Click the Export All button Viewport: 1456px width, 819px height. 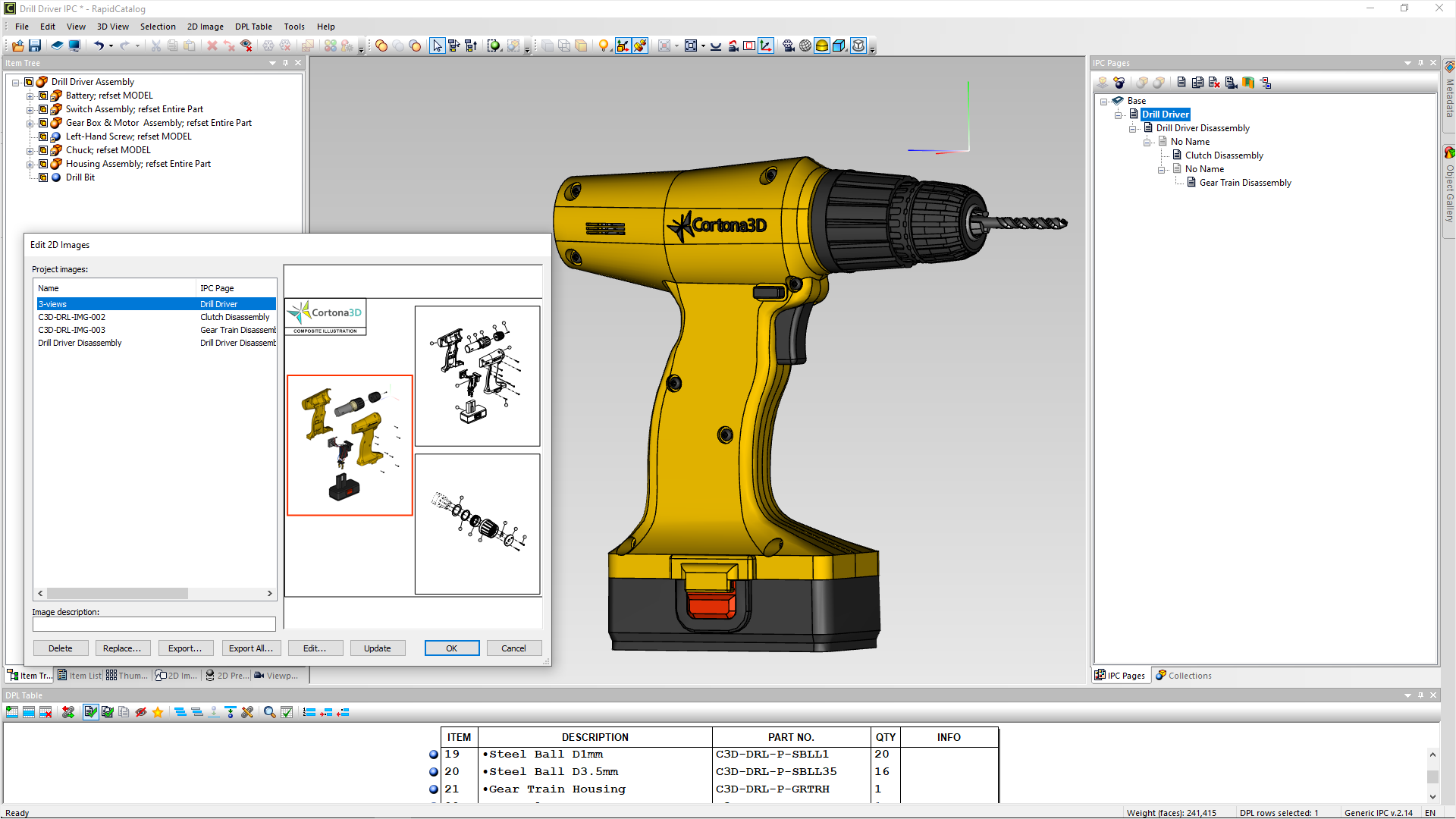coord(251,648)
